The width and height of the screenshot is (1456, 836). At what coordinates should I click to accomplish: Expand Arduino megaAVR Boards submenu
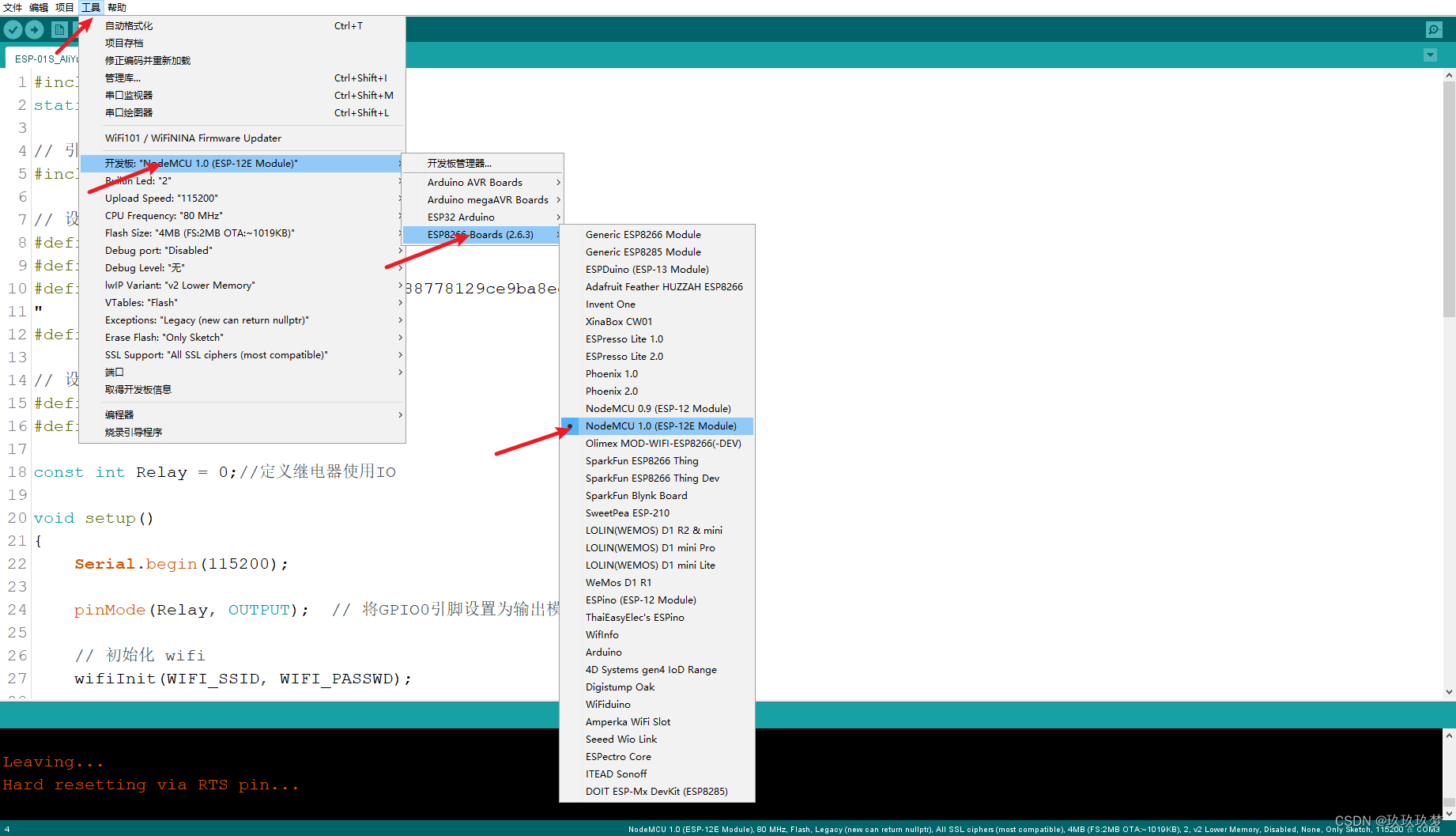click(x=483, y=200)
